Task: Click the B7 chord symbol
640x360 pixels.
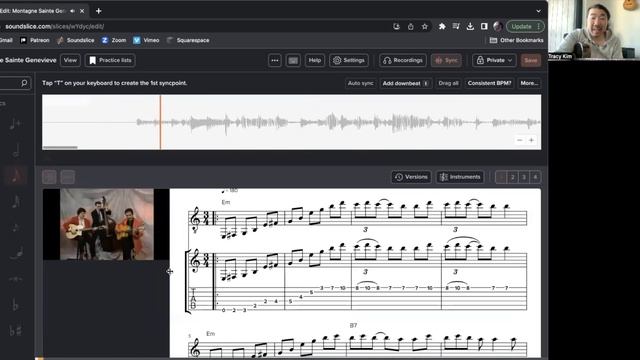Action: [353, 325]
